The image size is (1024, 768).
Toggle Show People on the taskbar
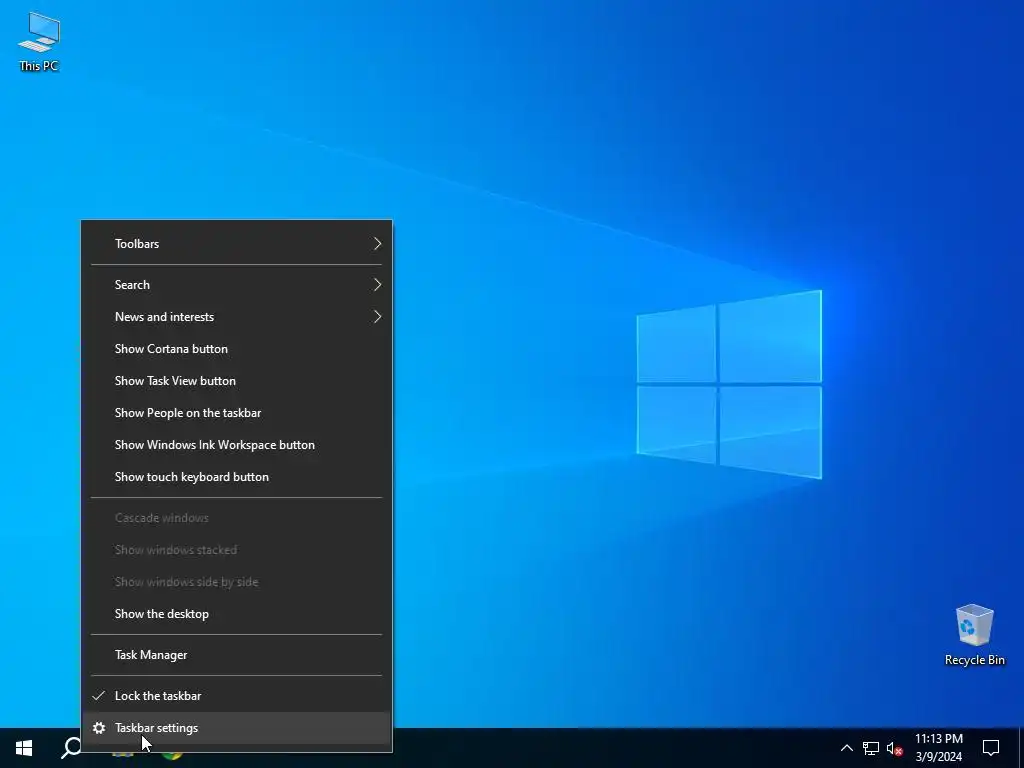[x=236, y=413]
